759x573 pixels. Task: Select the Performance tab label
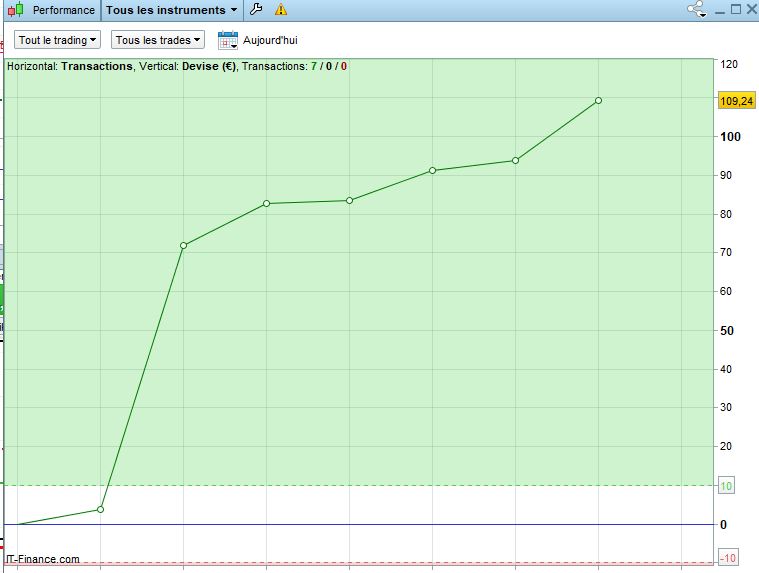63,10
